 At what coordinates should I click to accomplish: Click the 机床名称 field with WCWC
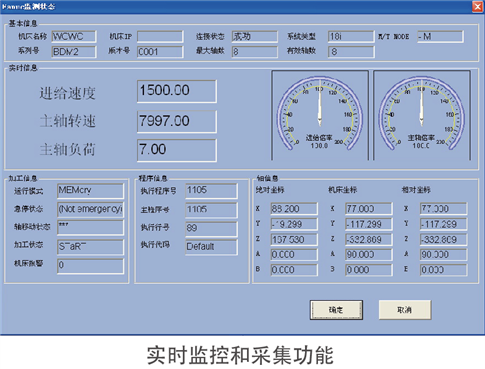click(74, 37)
